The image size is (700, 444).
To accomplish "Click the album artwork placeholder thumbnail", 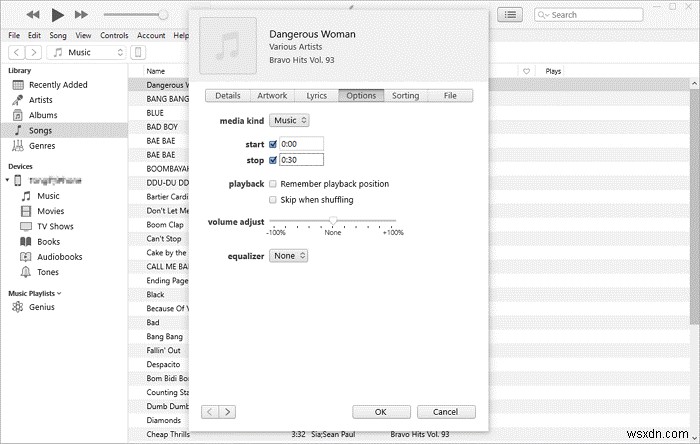I will pyautogui.click(x=228, y=46).
